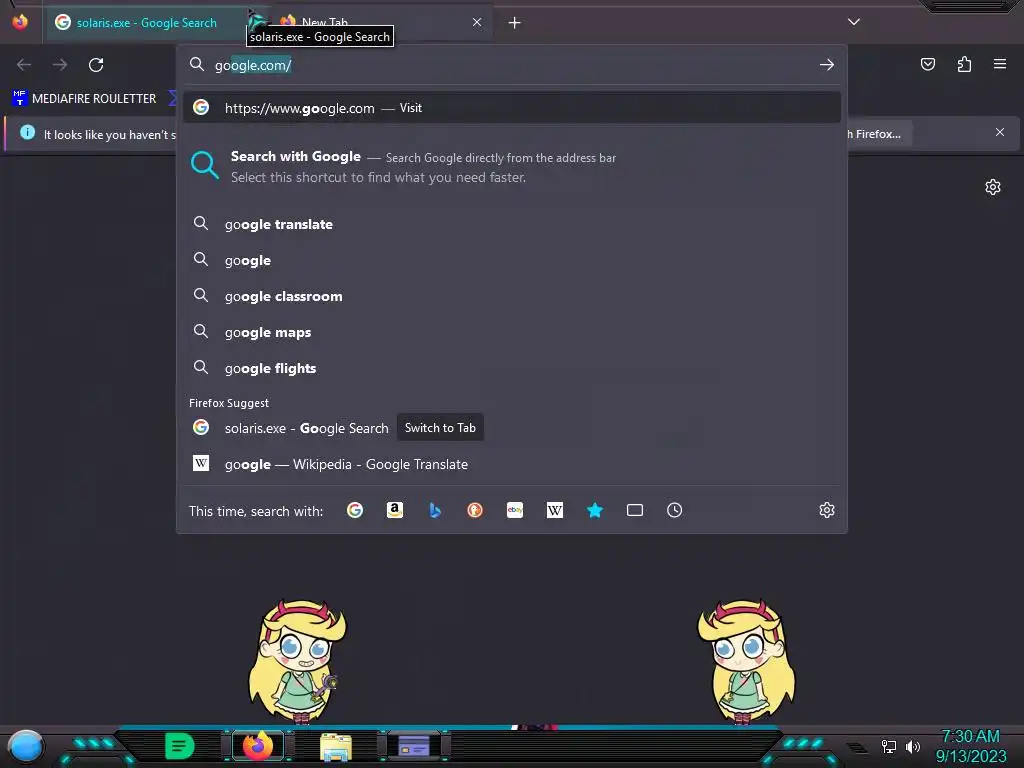Screen dimensions: 1024x768
Task: Switch to the solaris.exe - Google Search tab
Action: (146, 23)
